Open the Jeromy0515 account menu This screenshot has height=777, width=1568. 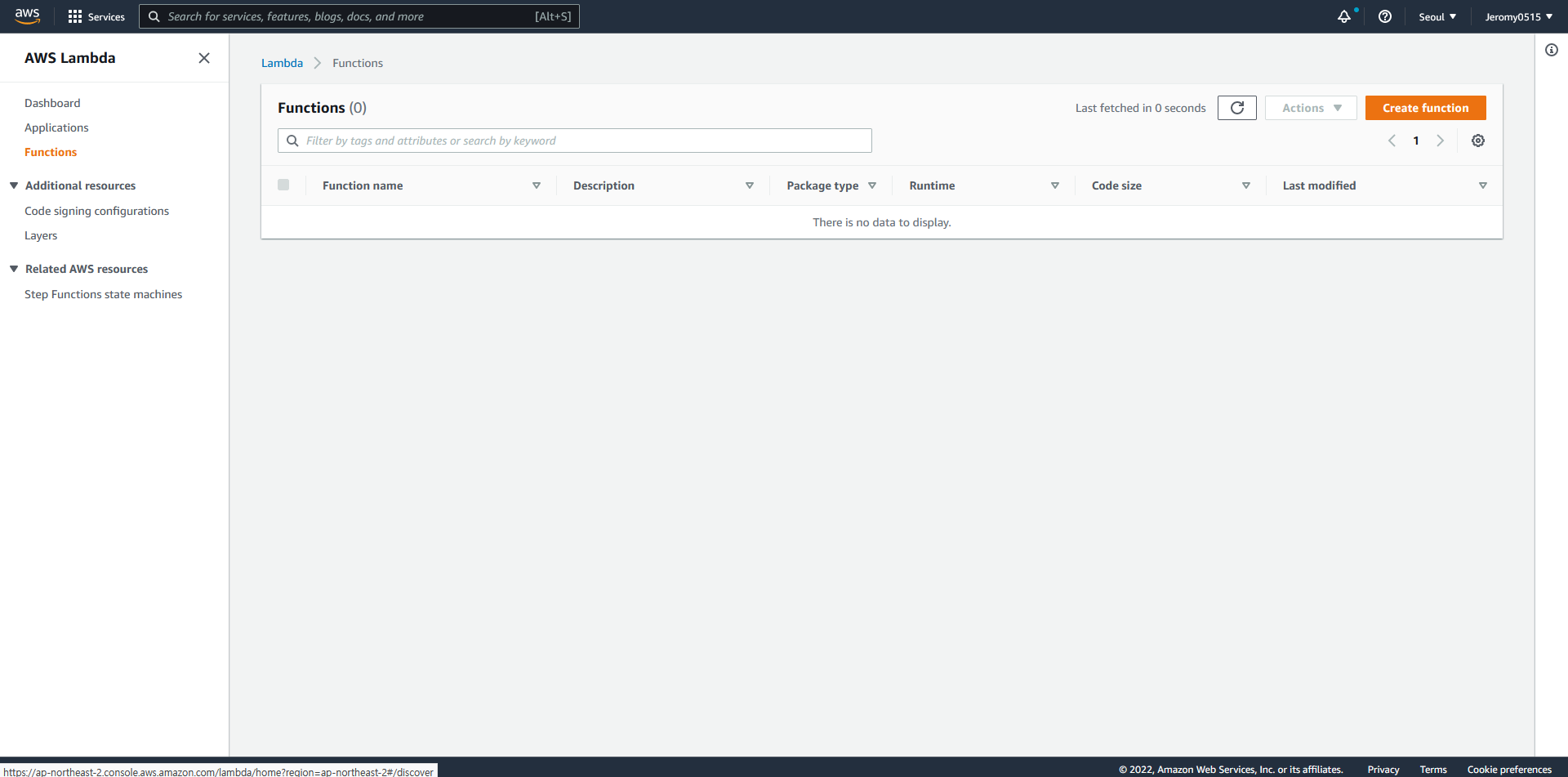[x=1518, y=16]
